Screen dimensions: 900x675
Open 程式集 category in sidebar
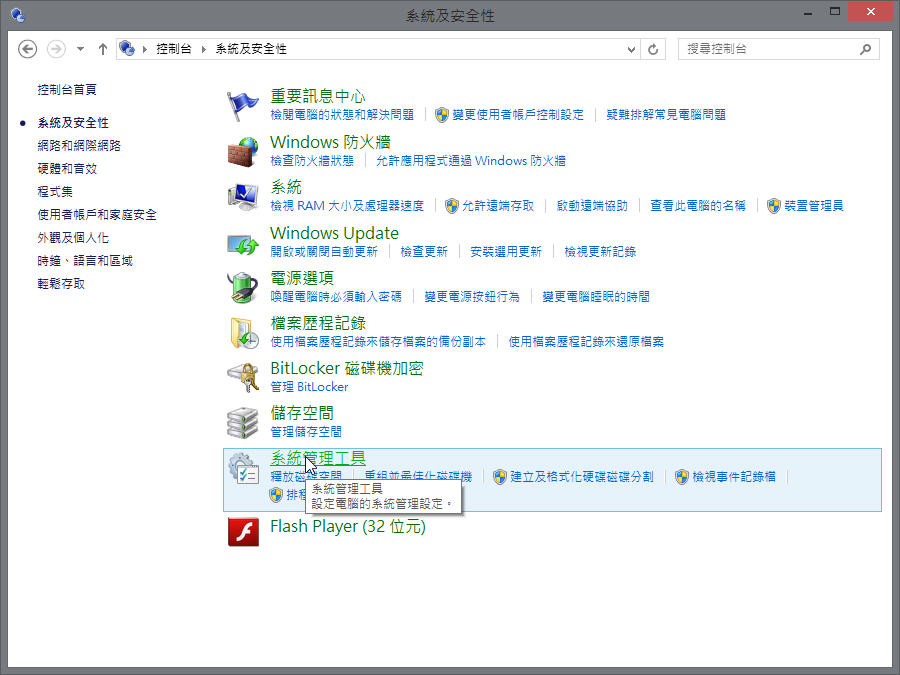(x=55, y=192)
